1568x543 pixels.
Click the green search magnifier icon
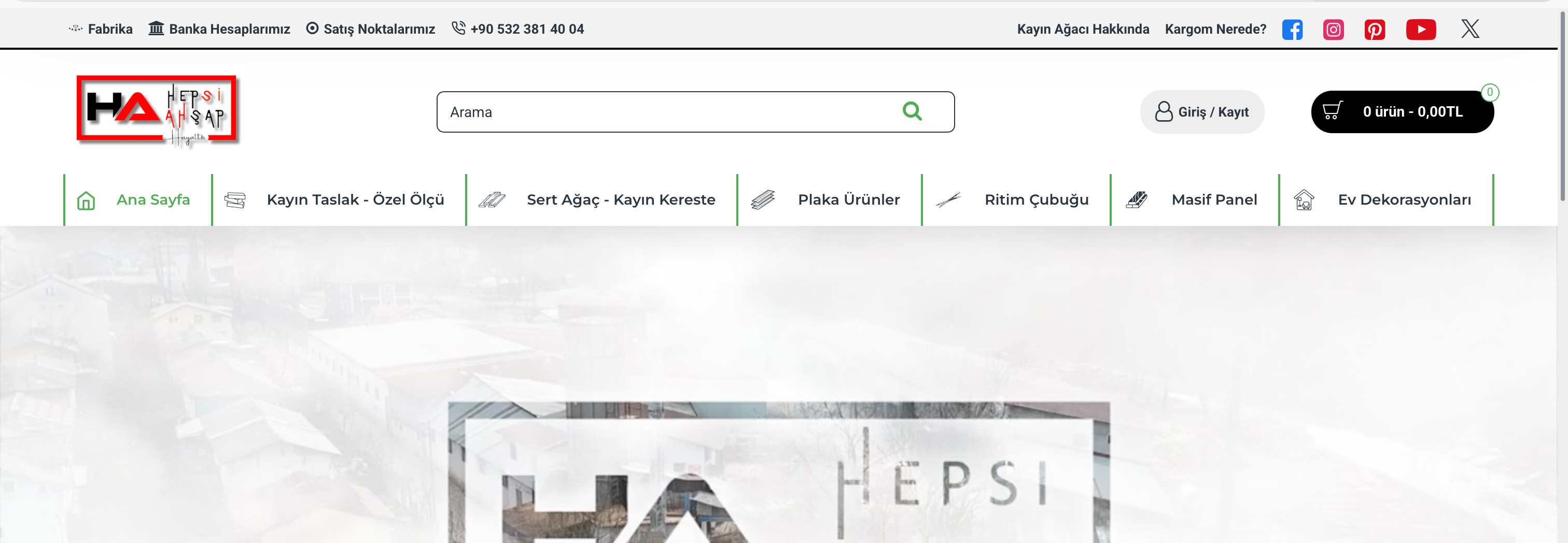point(912,112)
